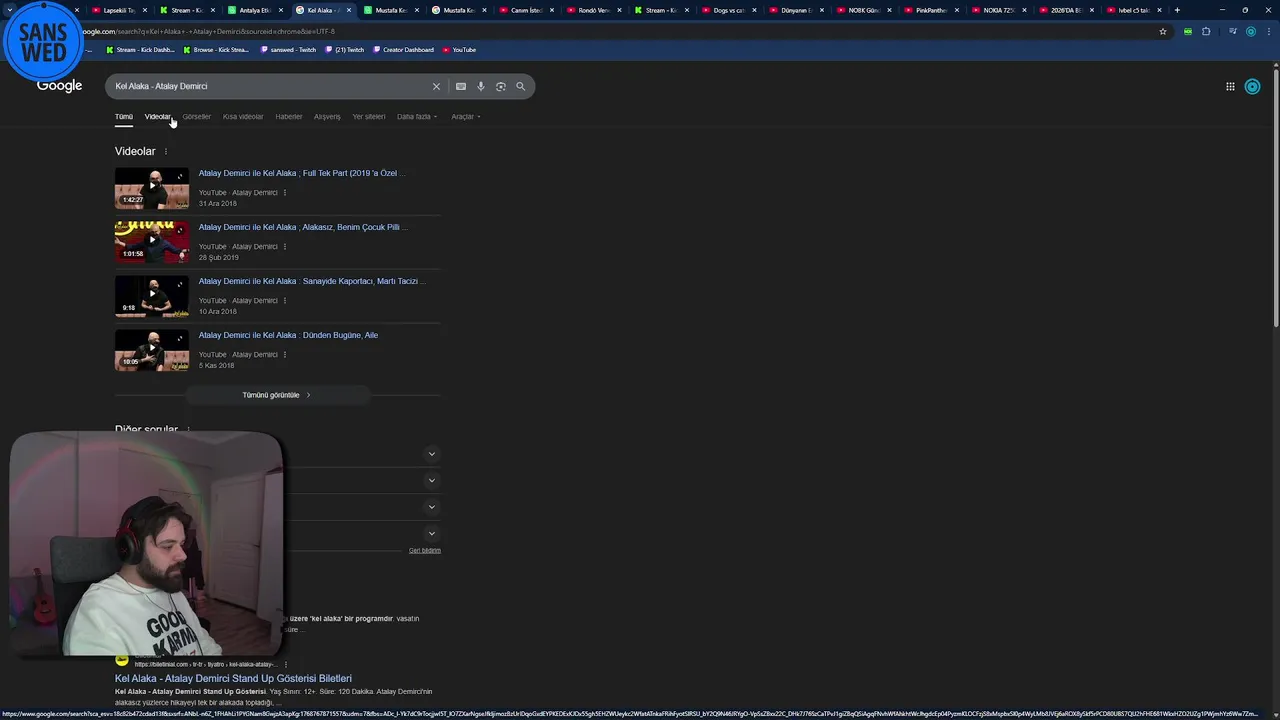Focus the Kel Alaka - Atalay Demirci search field

(x=270, y=86)
